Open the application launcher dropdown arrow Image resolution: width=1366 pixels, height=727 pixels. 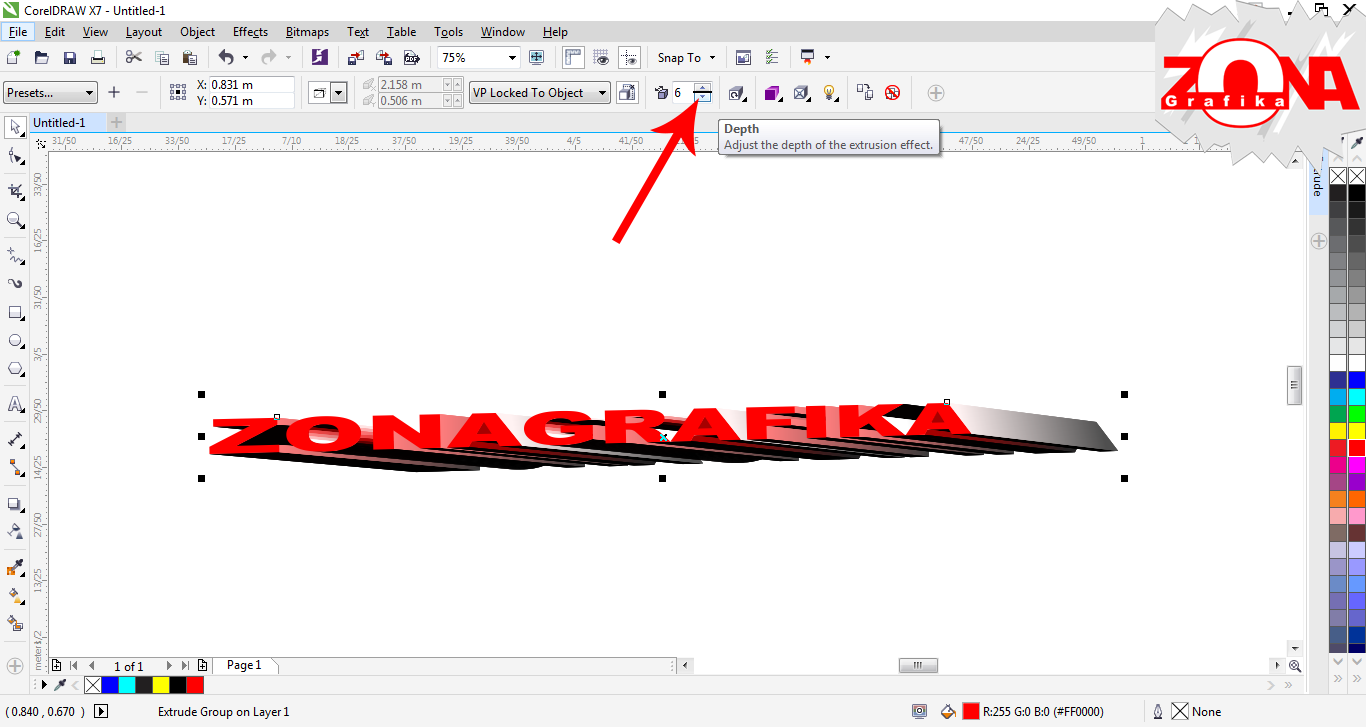point(827,58)
